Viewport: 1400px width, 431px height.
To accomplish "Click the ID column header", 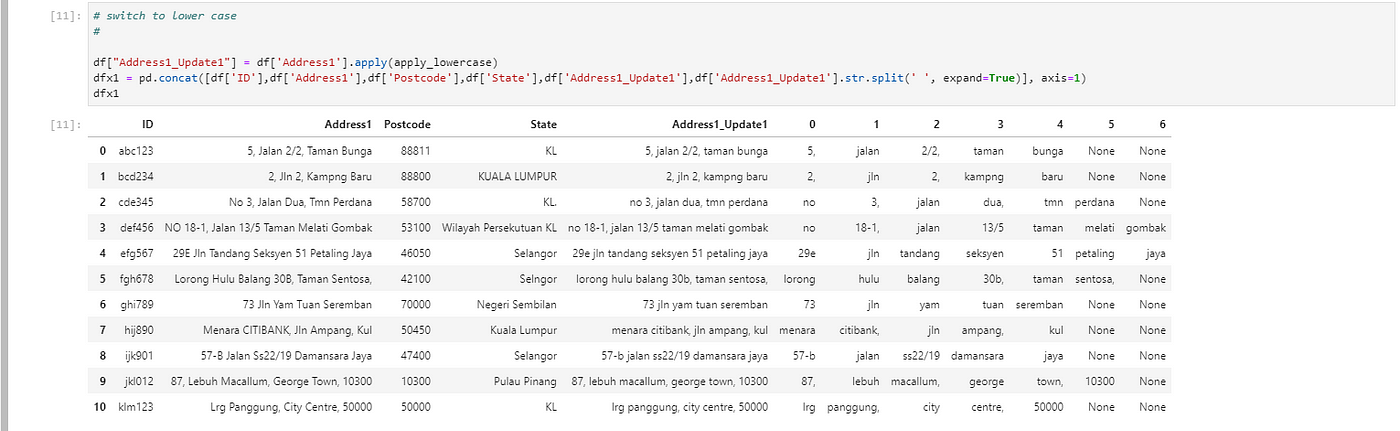I will pos(147,125).
